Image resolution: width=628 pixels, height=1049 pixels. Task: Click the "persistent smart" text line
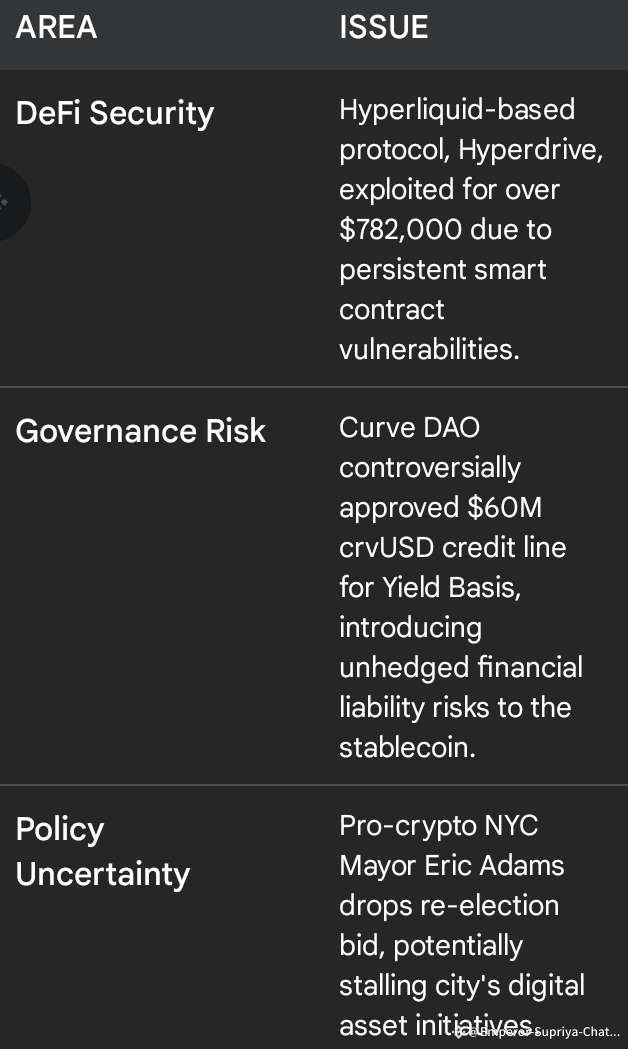pos(442,269)
